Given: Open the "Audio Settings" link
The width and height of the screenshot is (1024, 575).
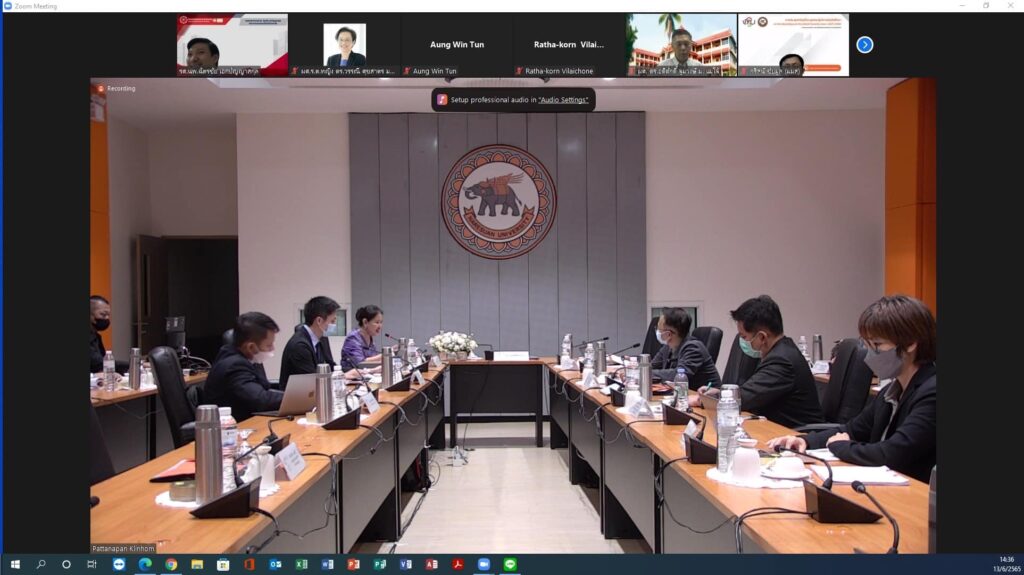Looking at the screenshot, I should pyautogui.click(x=563, y=100).
